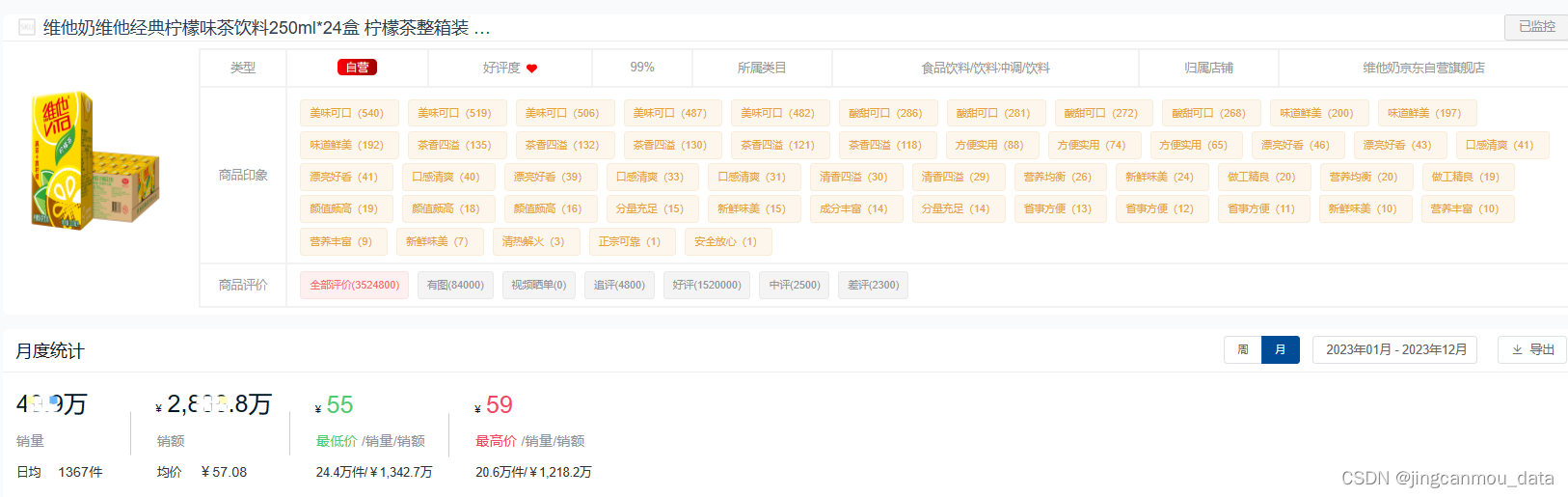This screenshot has width=1568, height=497.
Task: Click impression tag 茶香四溢 (132)
Action: (x=565, y=145)
